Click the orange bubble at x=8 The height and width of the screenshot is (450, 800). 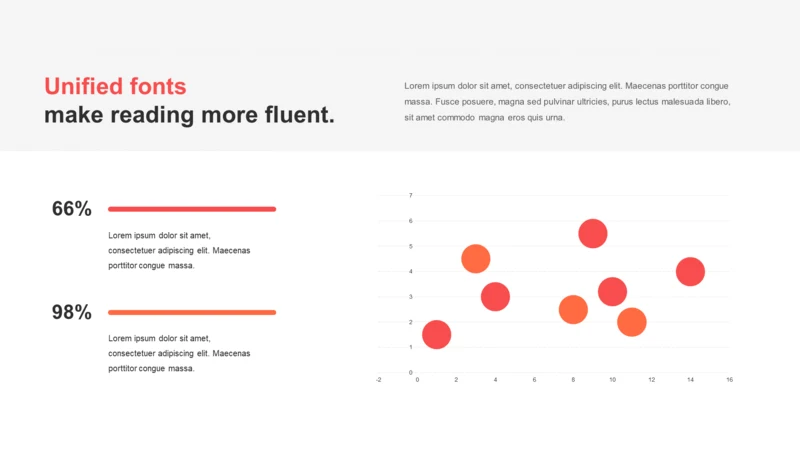(573, 310)
